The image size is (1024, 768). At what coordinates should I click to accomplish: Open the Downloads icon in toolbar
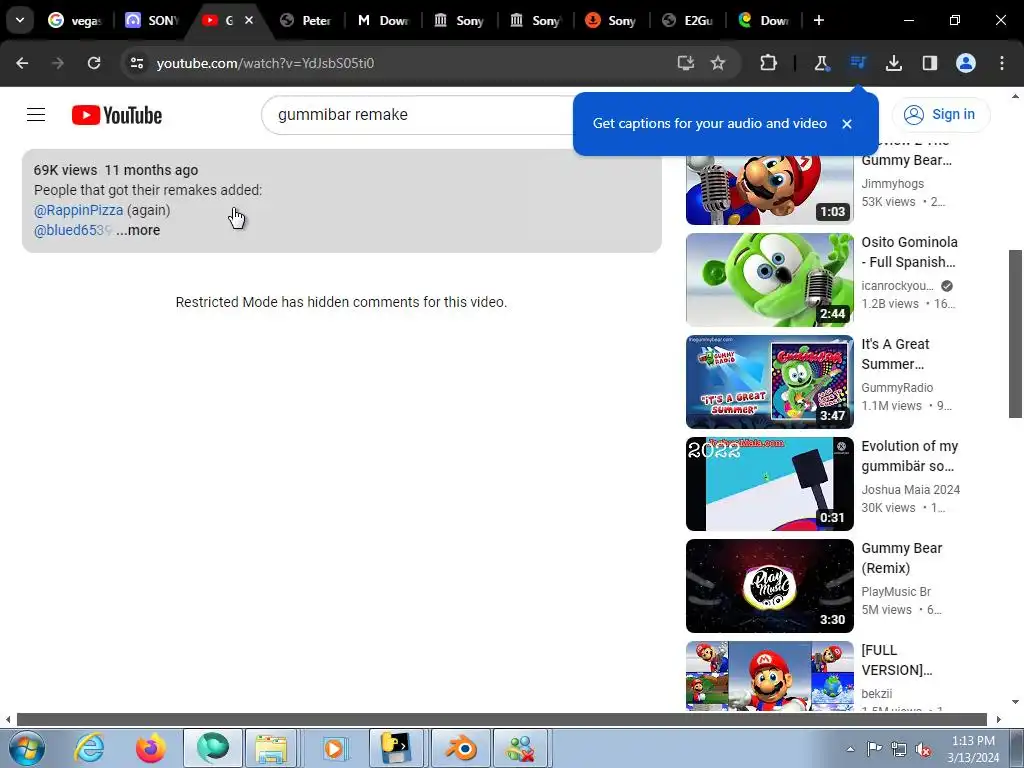click(x=893, y=63)
